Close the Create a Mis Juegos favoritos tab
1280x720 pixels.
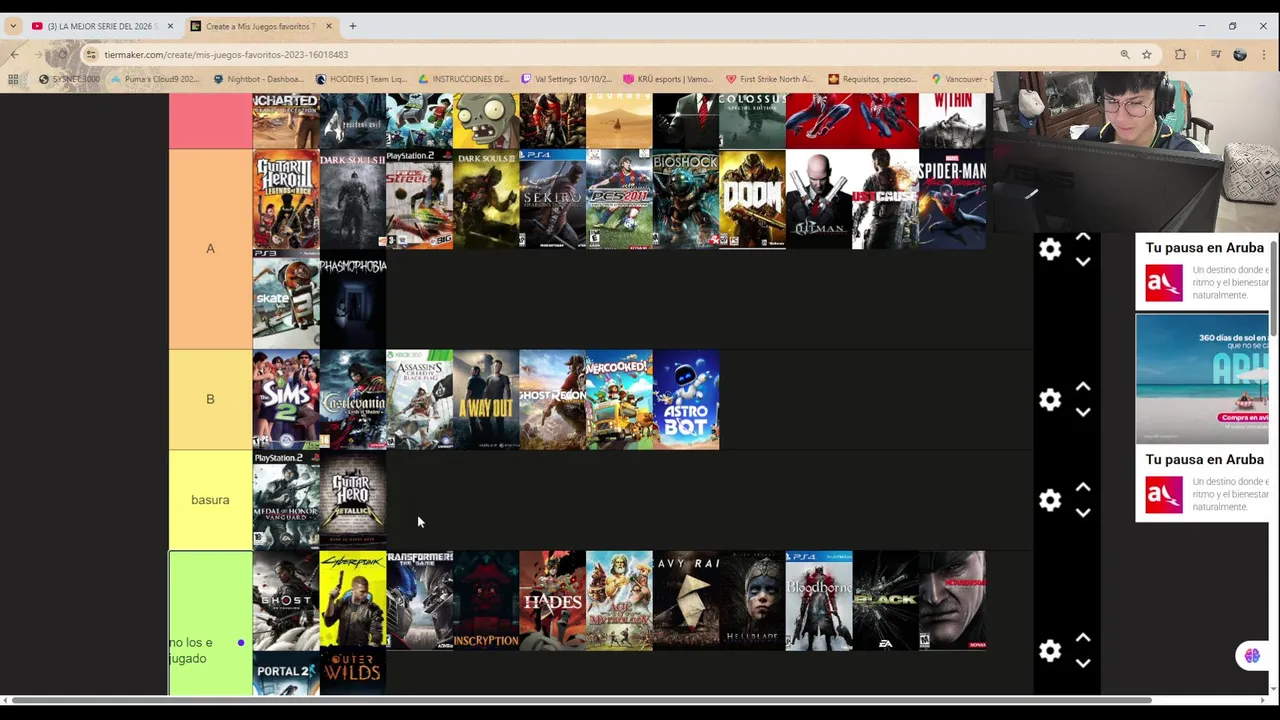pos(329,26)
